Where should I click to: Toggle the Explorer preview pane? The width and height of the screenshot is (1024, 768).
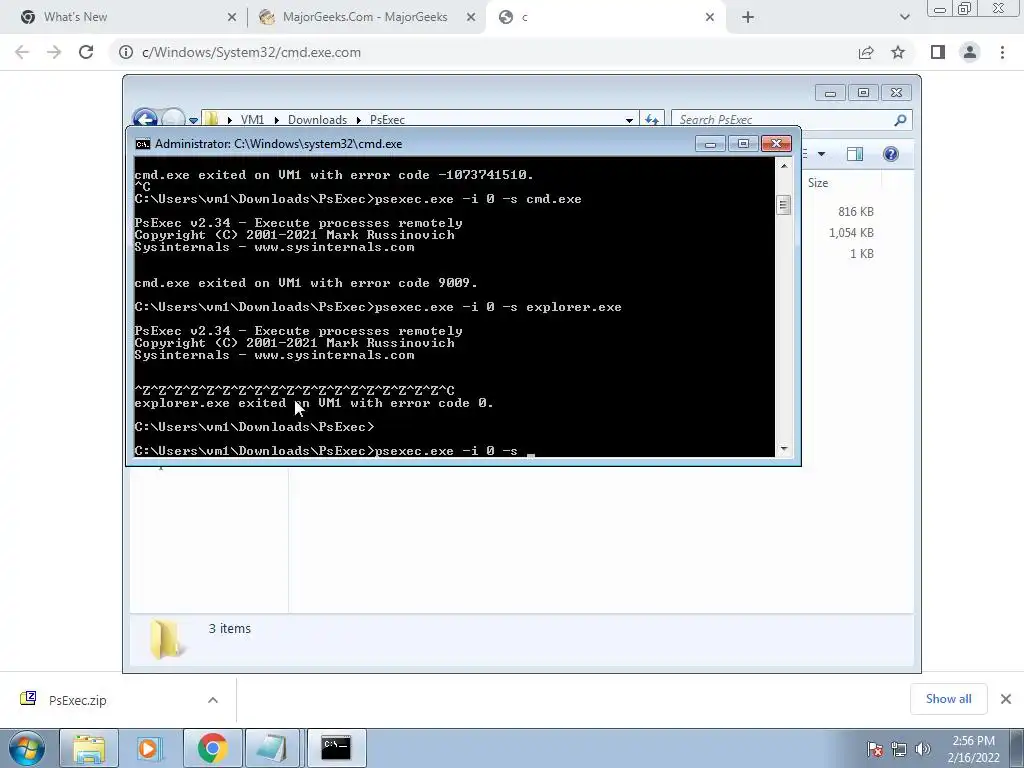pyautogui.click(x=855, y=154)
